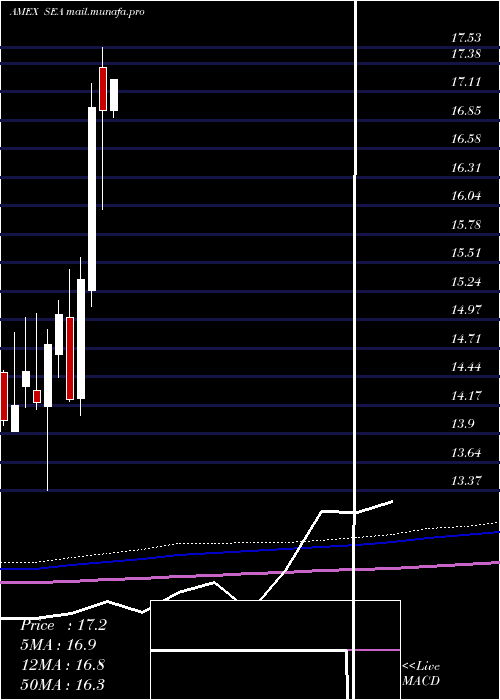Click the 5MA : 16.9 readout
This screenshot has height=700, width=500.
(58, 645)
